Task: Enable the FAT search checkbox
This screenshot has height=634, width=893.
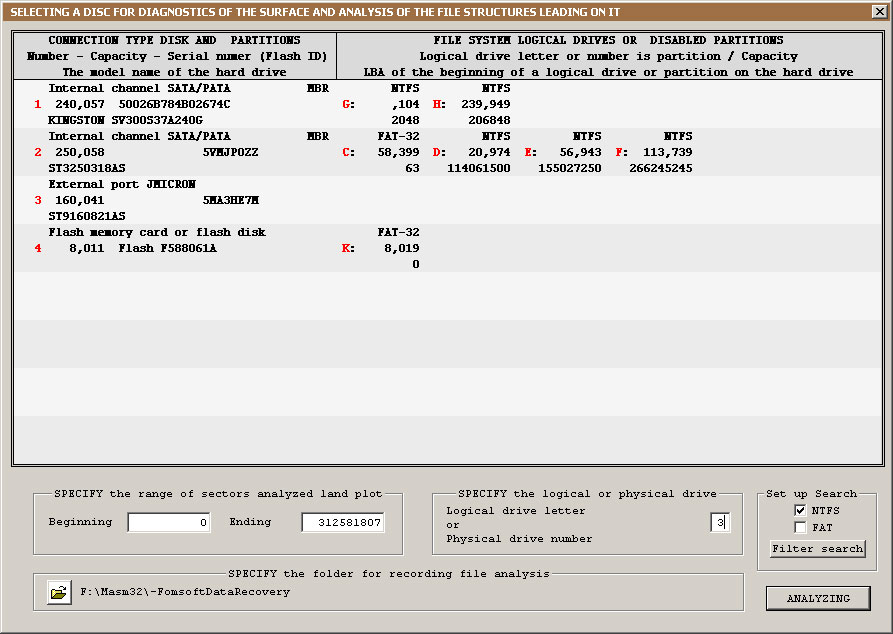Action: (x=800, y=527)
